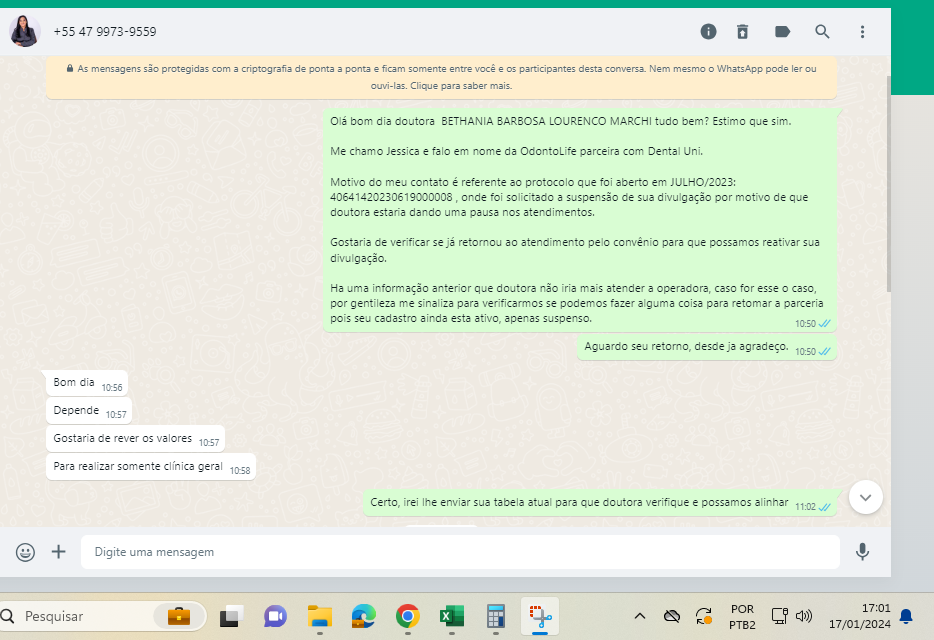This screenshot has width=934, height=640.
Task: Show hidden tray icons chevron
Action: [x=640, y=616]
